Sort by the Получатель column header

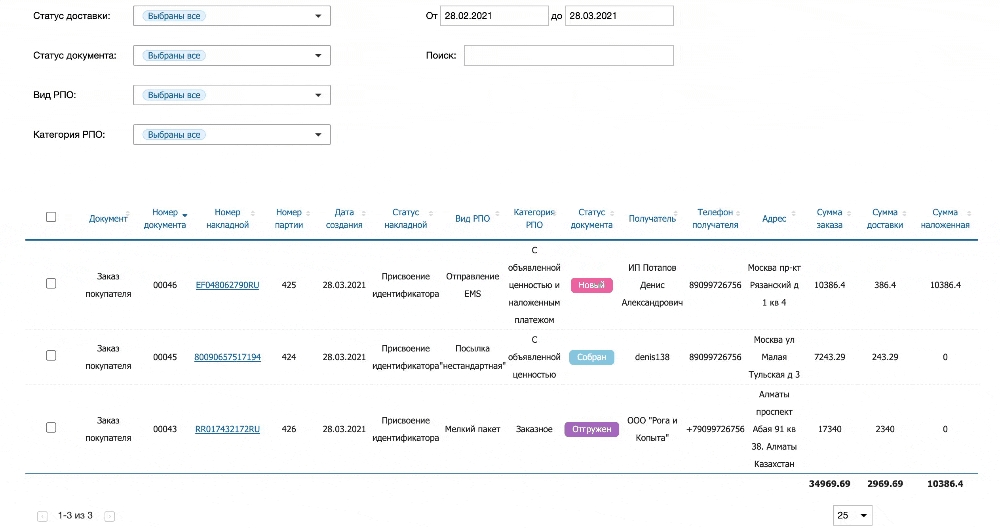pyautogui.click(x=651, y=219)
